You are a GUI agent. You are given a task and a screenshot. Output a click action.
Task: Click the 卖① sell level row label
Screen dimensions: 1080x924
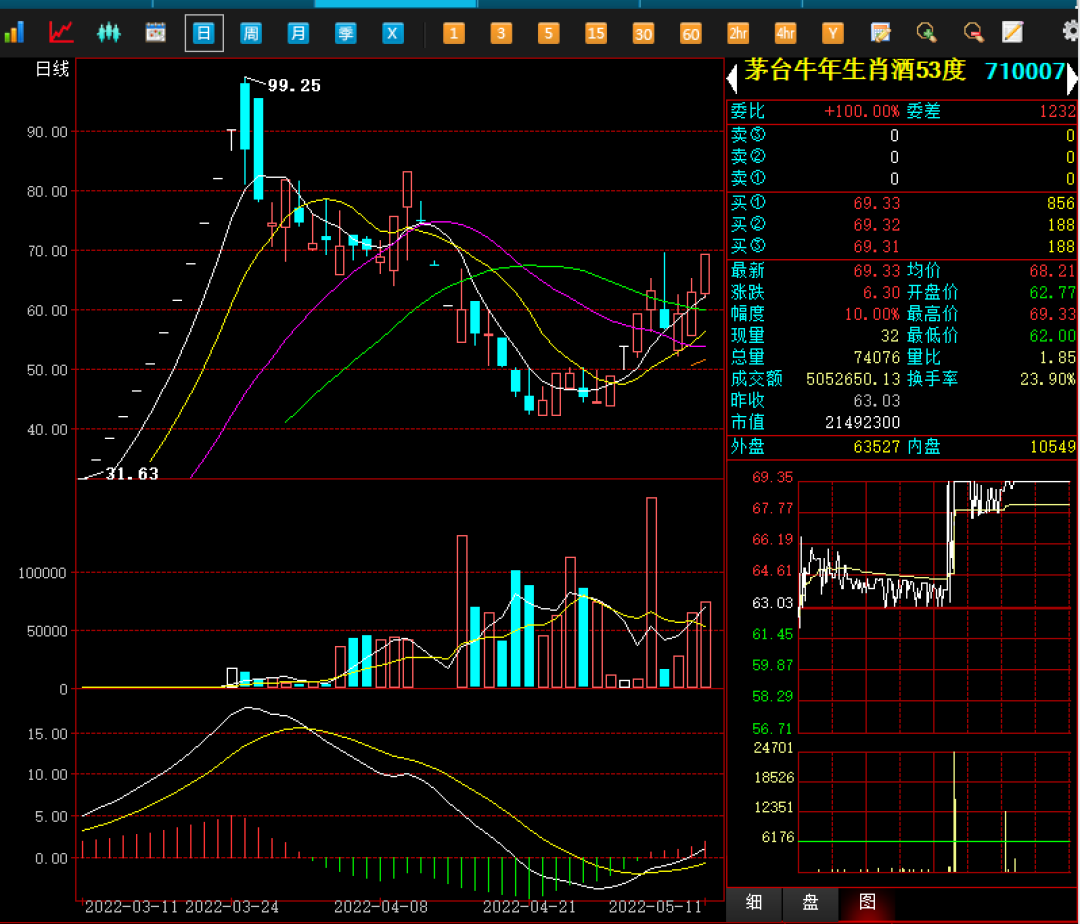click(x=748, y=178)
